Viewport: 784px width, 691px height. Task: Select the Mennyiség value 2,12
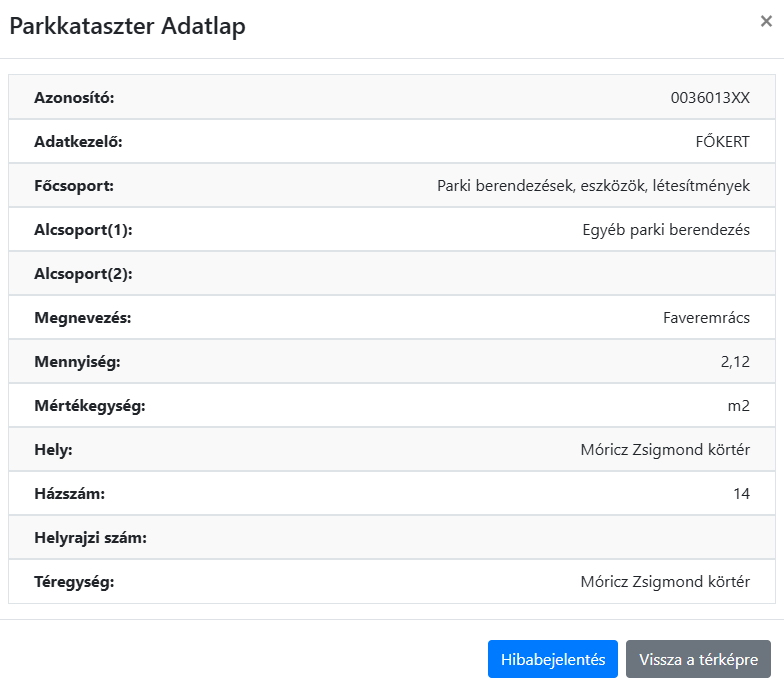coord(734,362)
